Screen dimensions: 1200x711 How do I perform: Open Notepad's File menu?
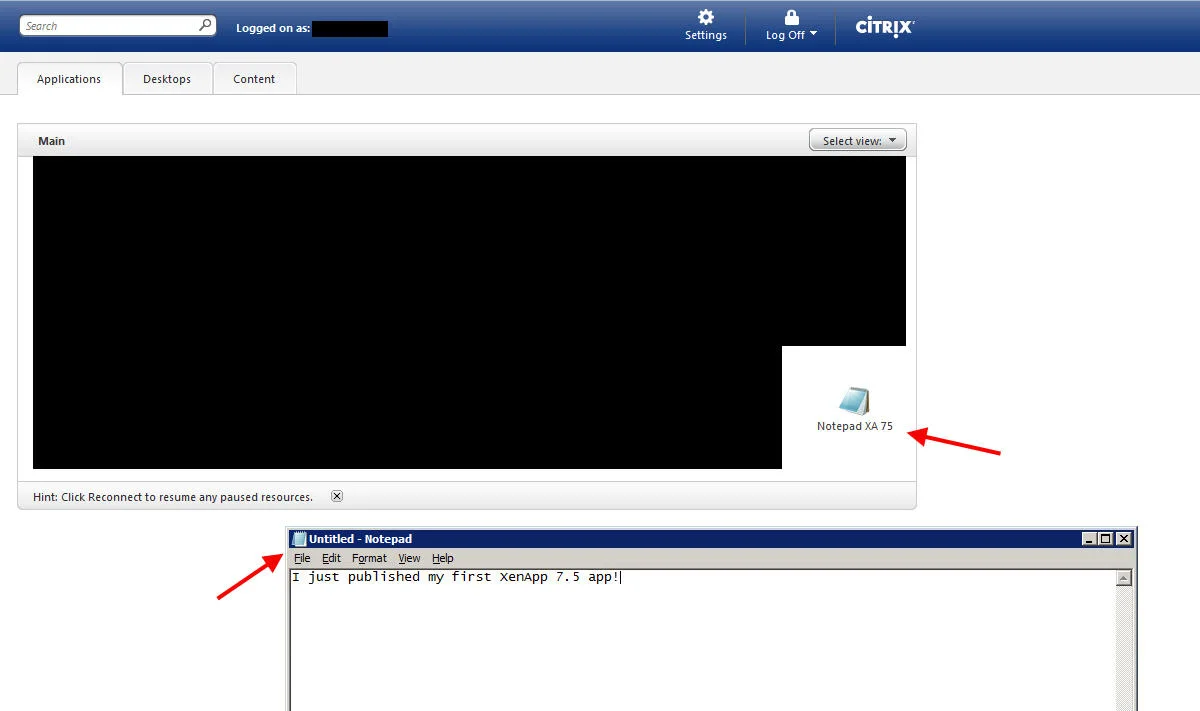click(x=302, y=558)
